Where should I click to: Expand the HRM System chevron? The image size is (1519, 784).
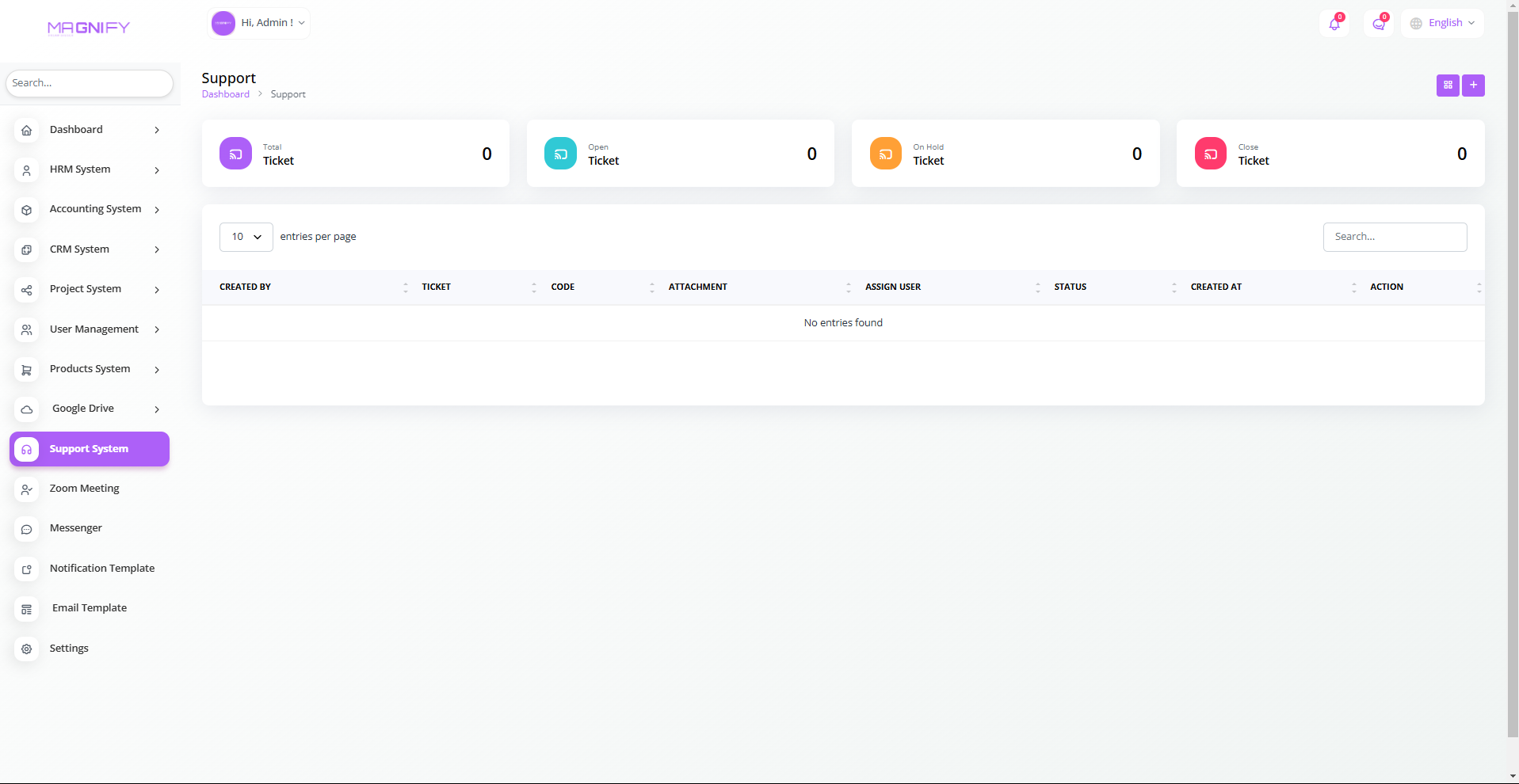[157, 170]
